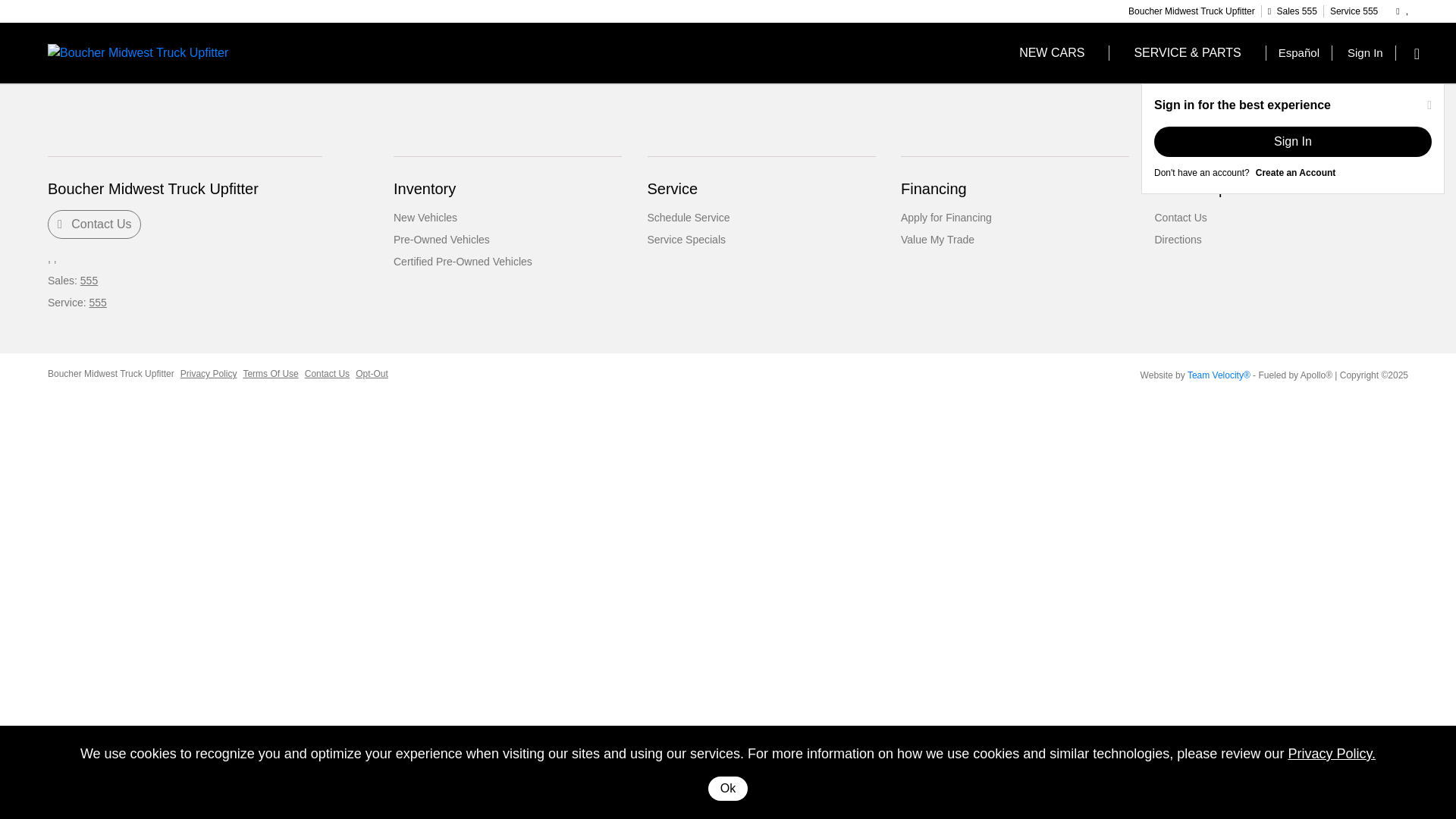Click Service Specials link
This screenshot has height=819, width=1456.
686,240
